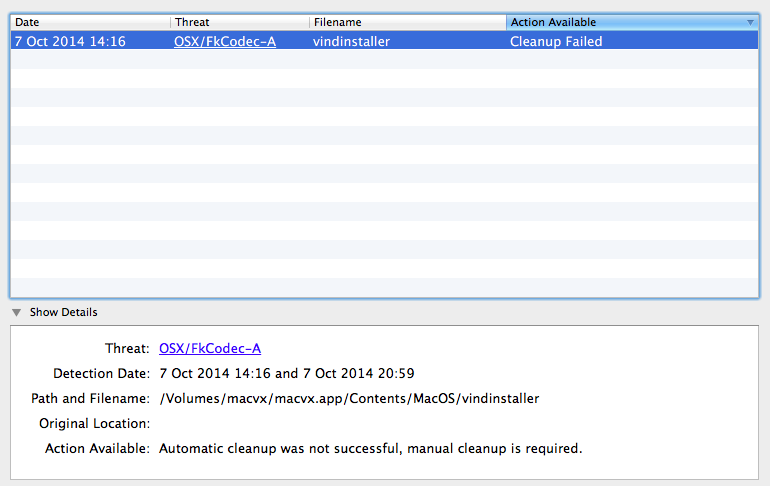
Task: Click the first empty row below the threat
Action: 385,59
